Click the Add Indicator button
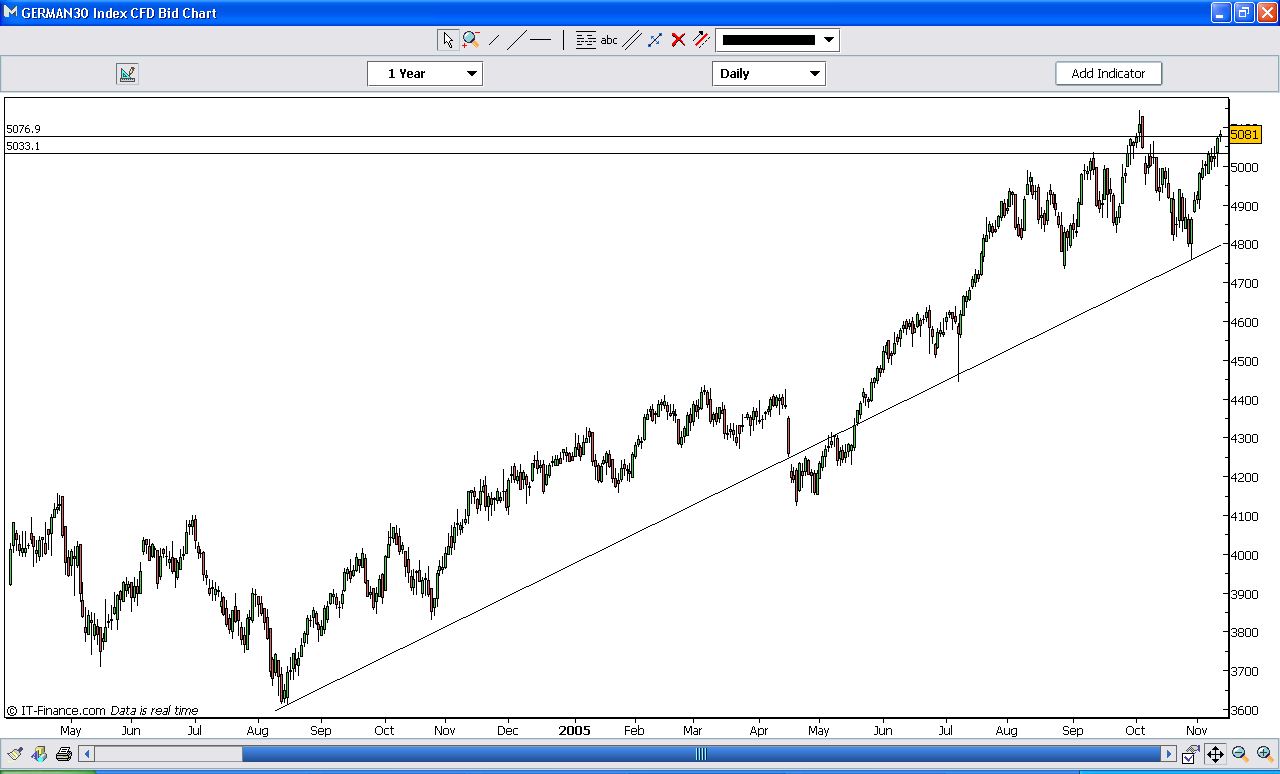This screenshot has width=1280, height=774. (1108, 73)
